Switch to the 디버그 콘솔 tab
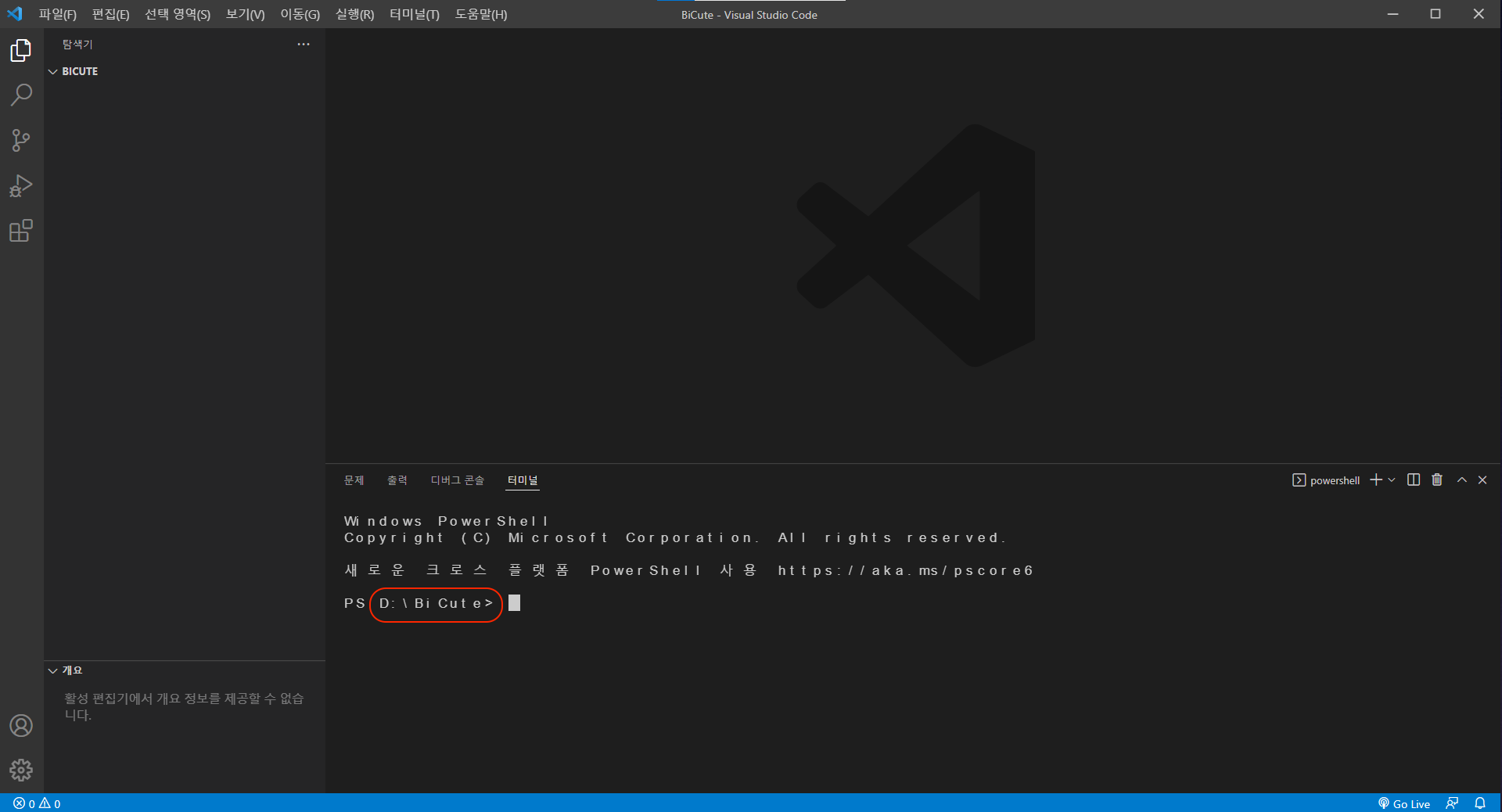This screenshot has width=1502, height=812. [458, 480]
